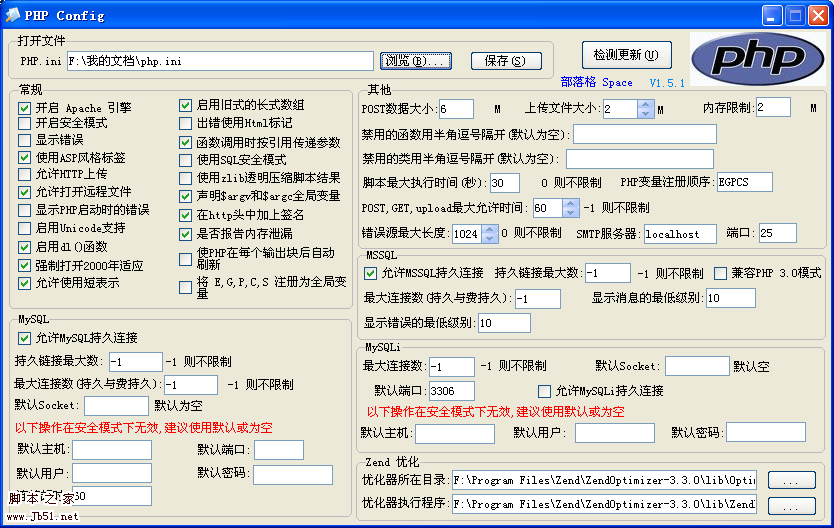Viewport: 834px width, 528px height.
Task: Click the 浏览(B)... browse button
Action: pyautogui.click(x=416, y=61)
